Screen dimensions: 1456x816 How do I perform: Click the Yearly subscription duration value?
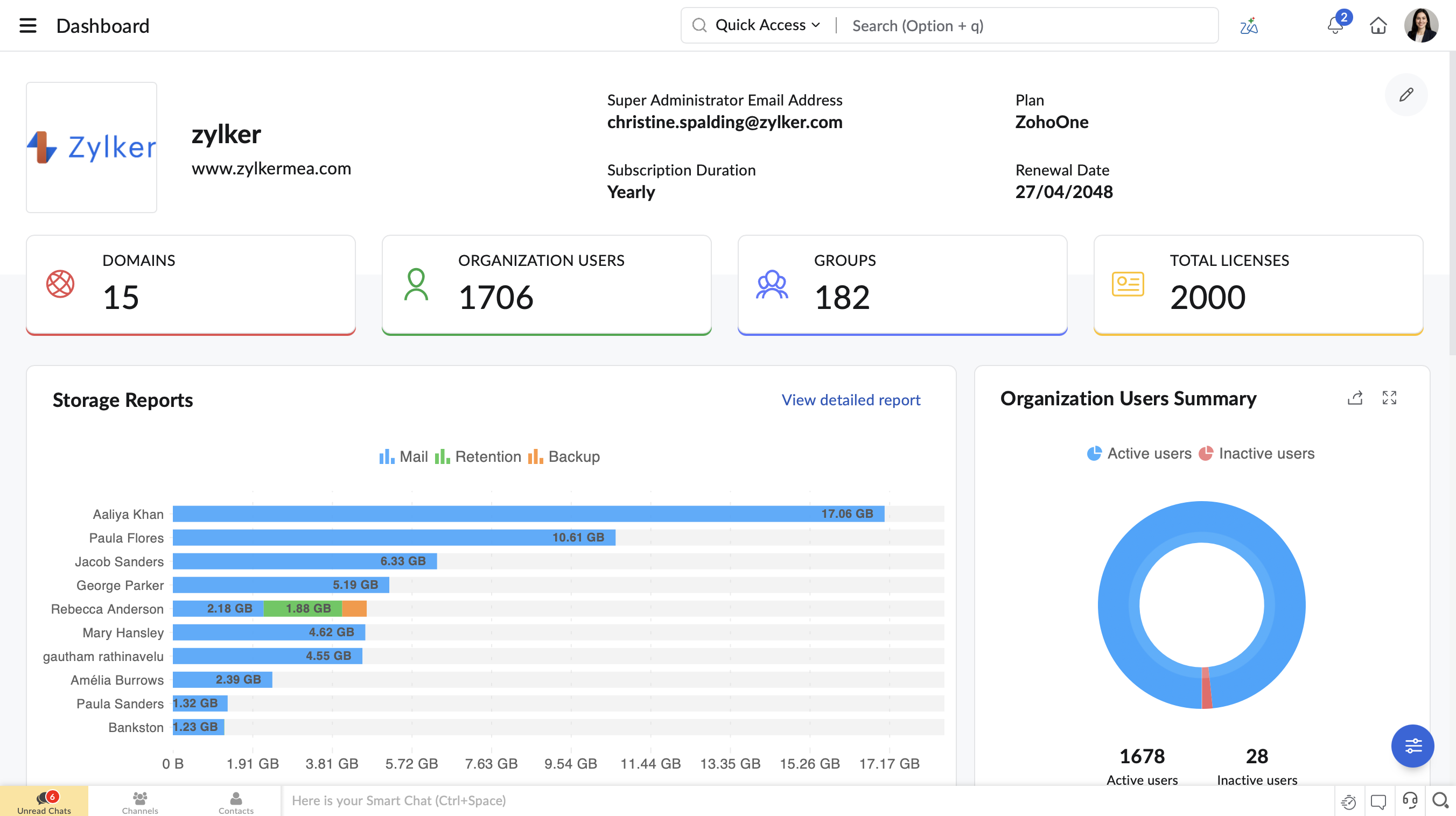pos(631,192)
